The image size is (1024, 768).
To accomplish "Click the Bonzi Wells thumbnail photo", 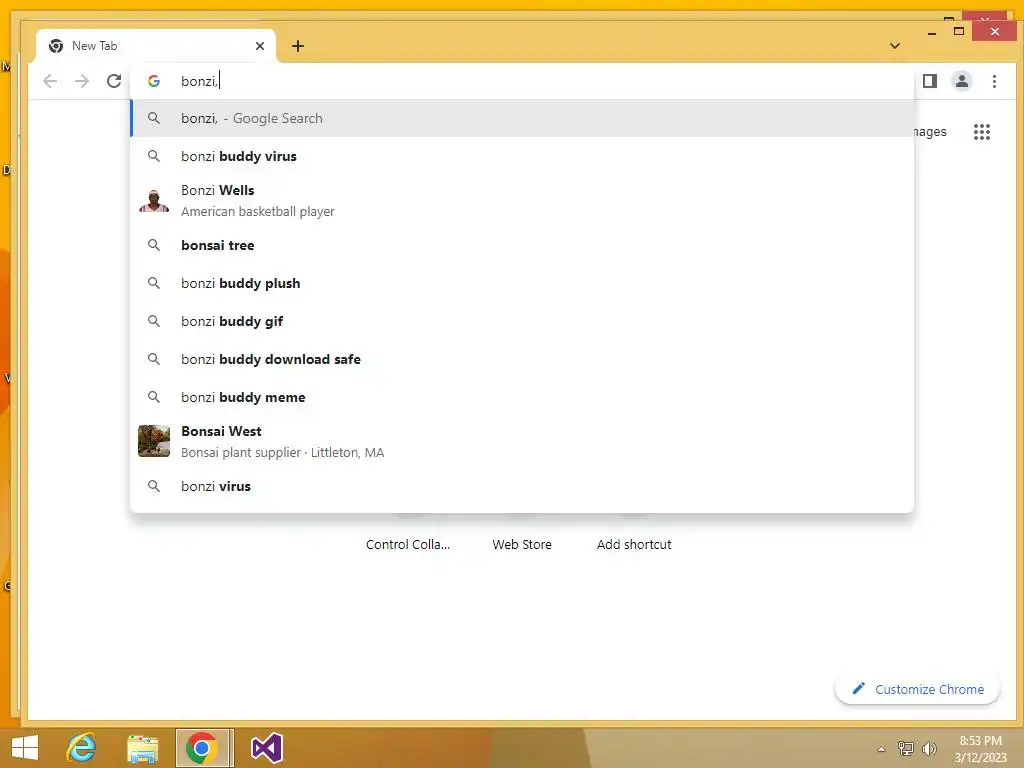I will (154, 200).
